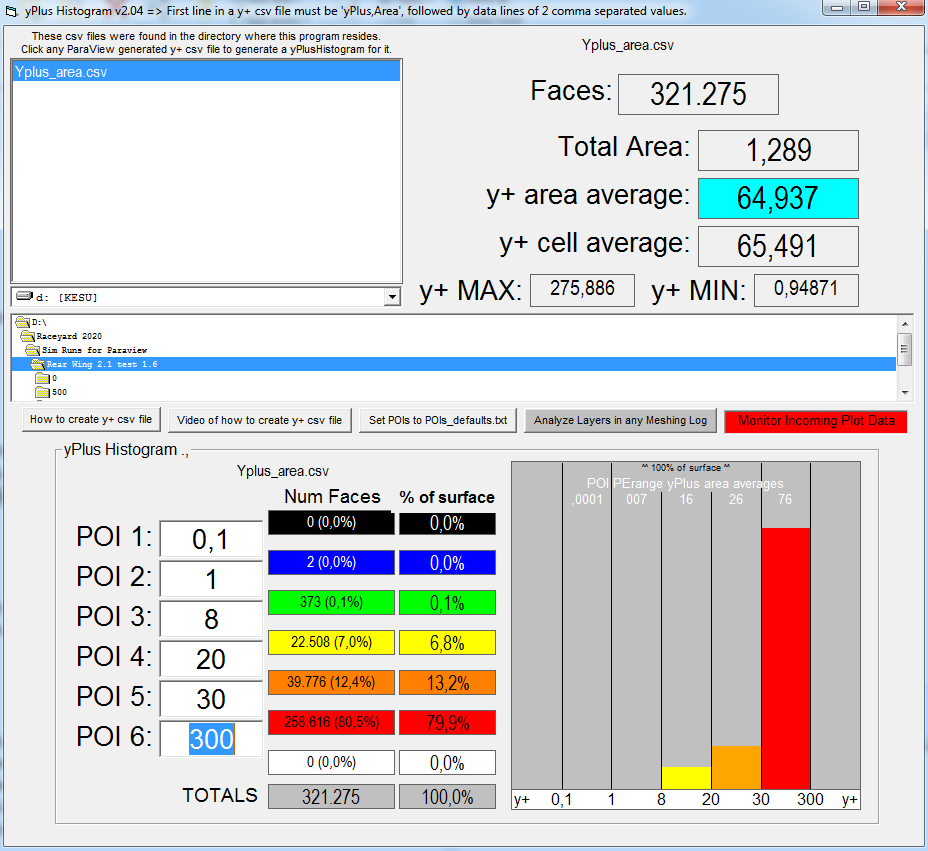Click Analyze Layers in any Meshing Log
Viewport: 928px width, 851px height.
(620, 420)
